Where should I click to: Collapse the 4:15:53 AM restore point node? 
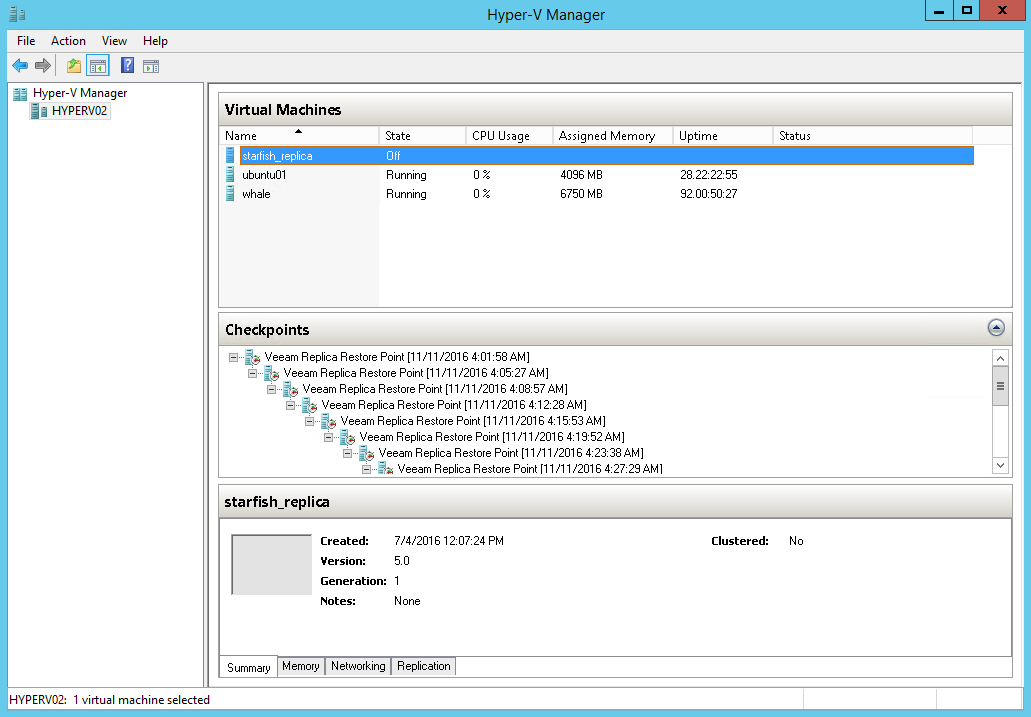pyautogui.click(x=310, y=421)
